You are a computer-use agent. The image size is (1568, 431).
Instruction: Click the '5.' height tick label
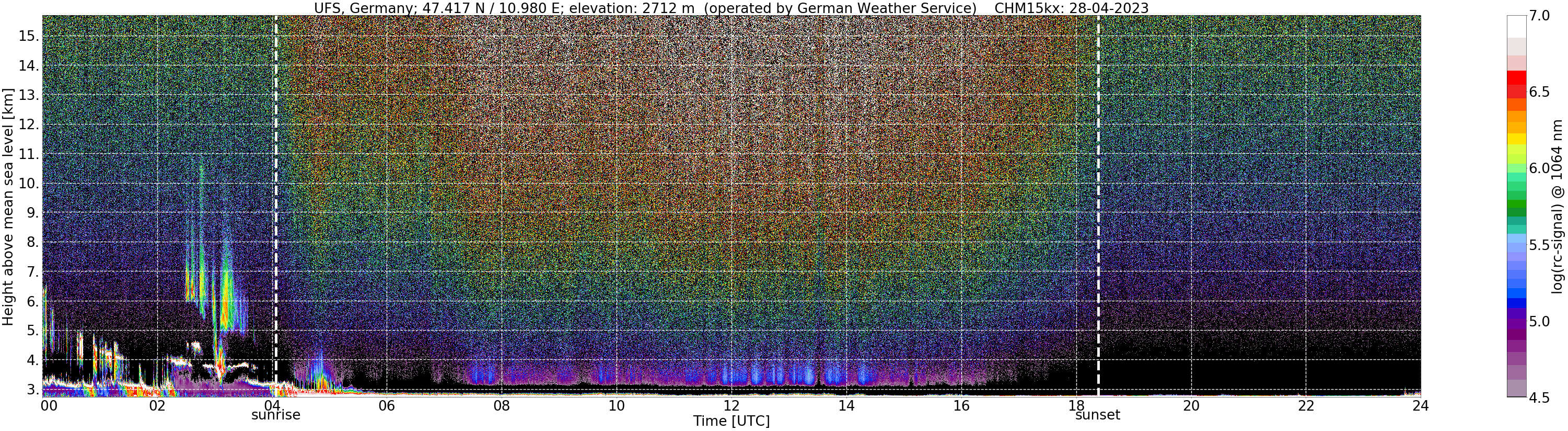(x=33, y=331)
